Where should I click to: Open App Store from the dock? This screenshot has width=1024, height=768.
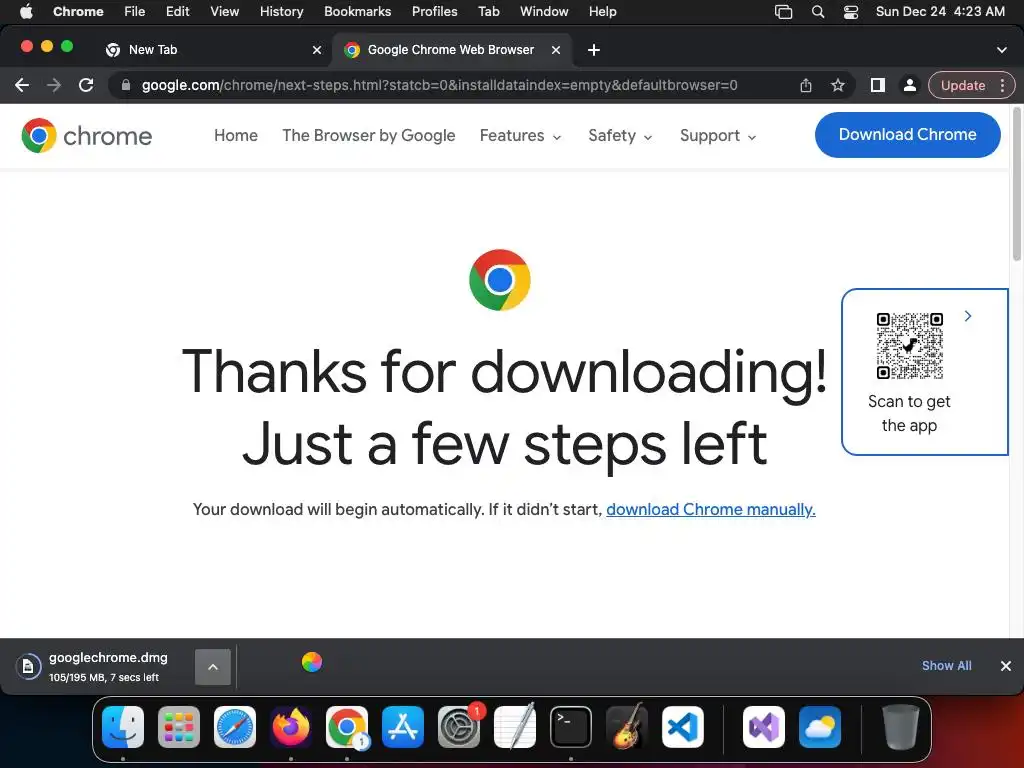(403, 727)
